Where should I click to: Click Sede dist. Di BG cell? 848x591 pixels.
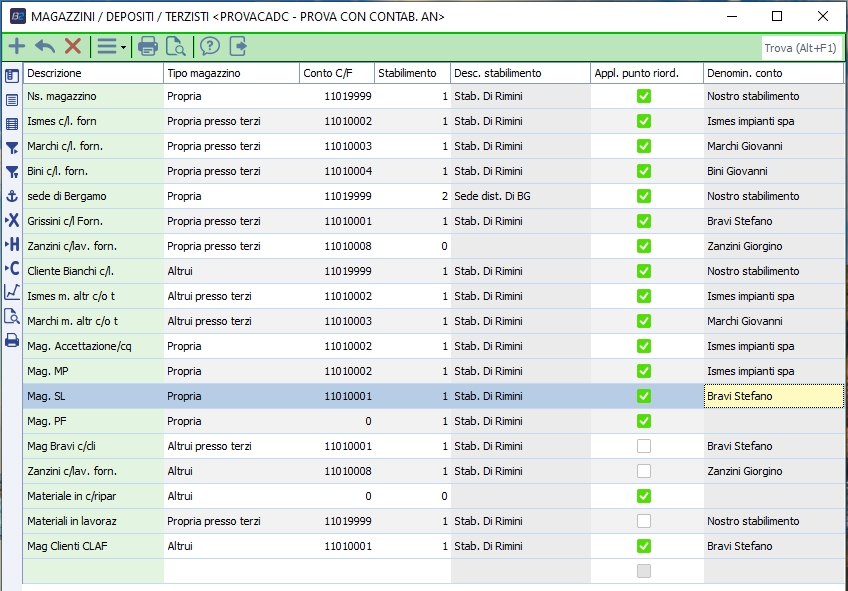tap(520, 196)
